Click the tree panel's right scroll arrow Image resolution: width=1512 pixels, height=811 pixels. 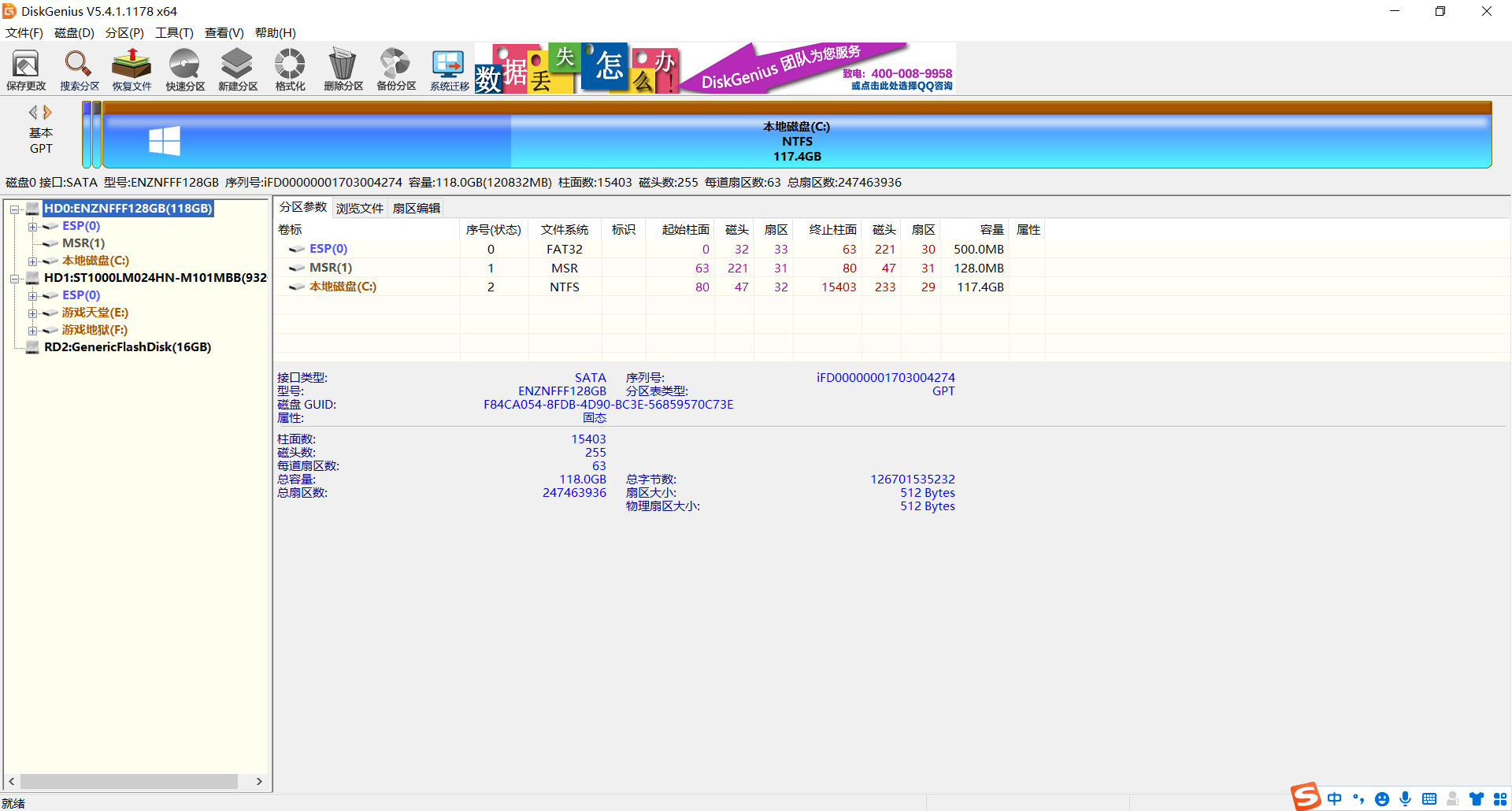click(259, 781)
